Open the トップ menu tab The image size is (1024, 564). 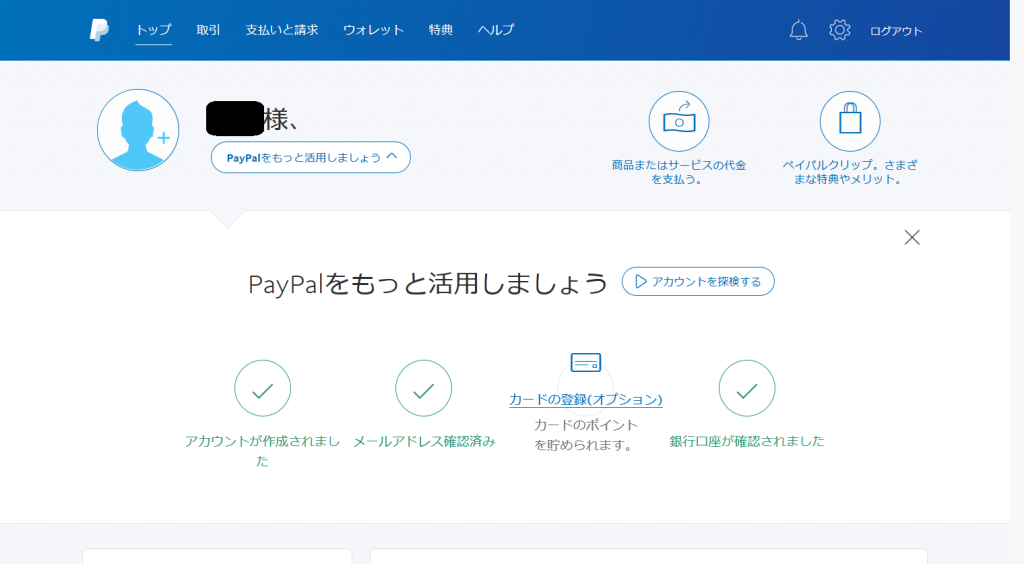[x=154, y=30]
